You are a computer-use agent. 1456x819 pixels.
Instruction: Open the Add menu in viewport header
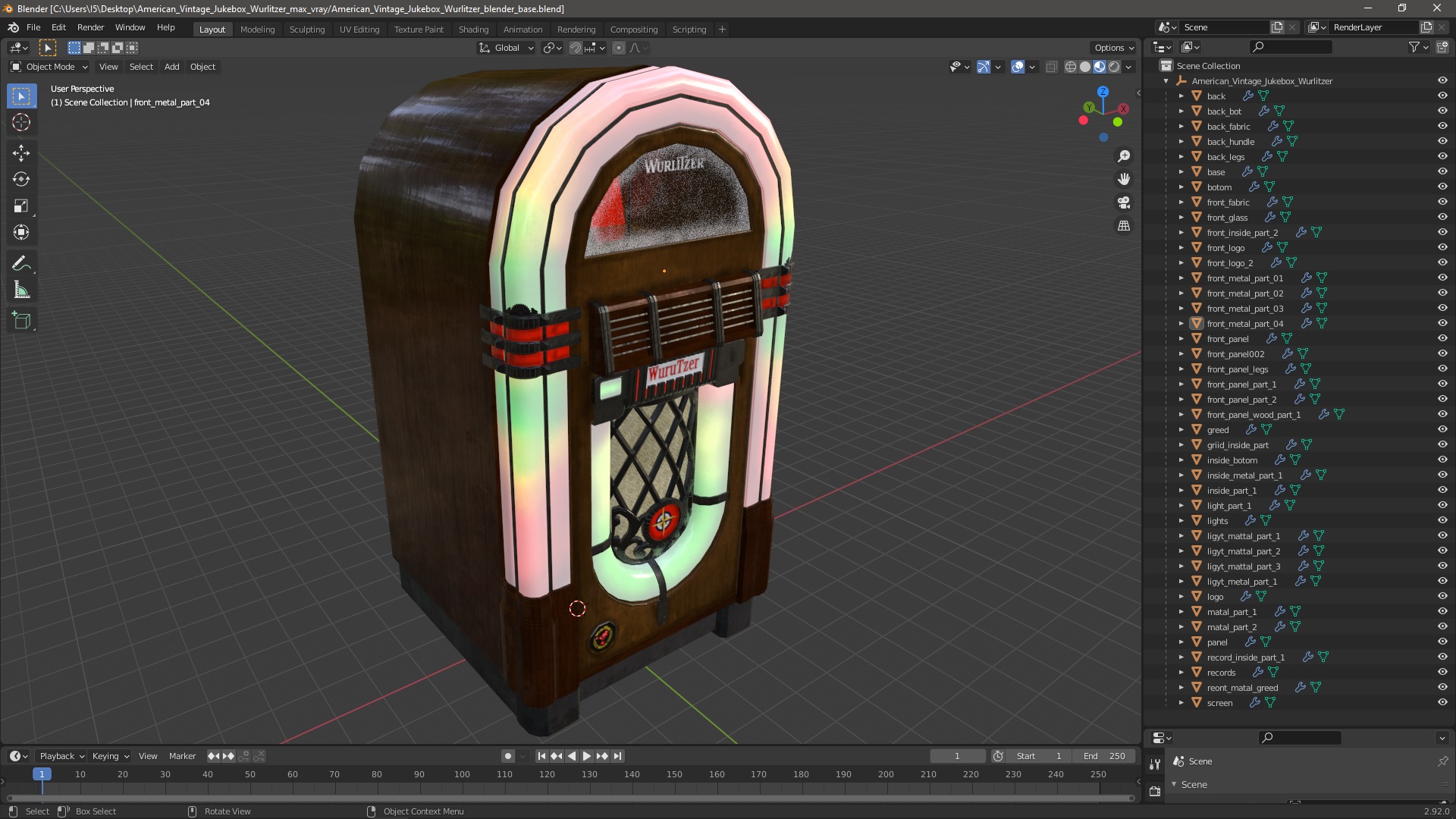(172, 67)
